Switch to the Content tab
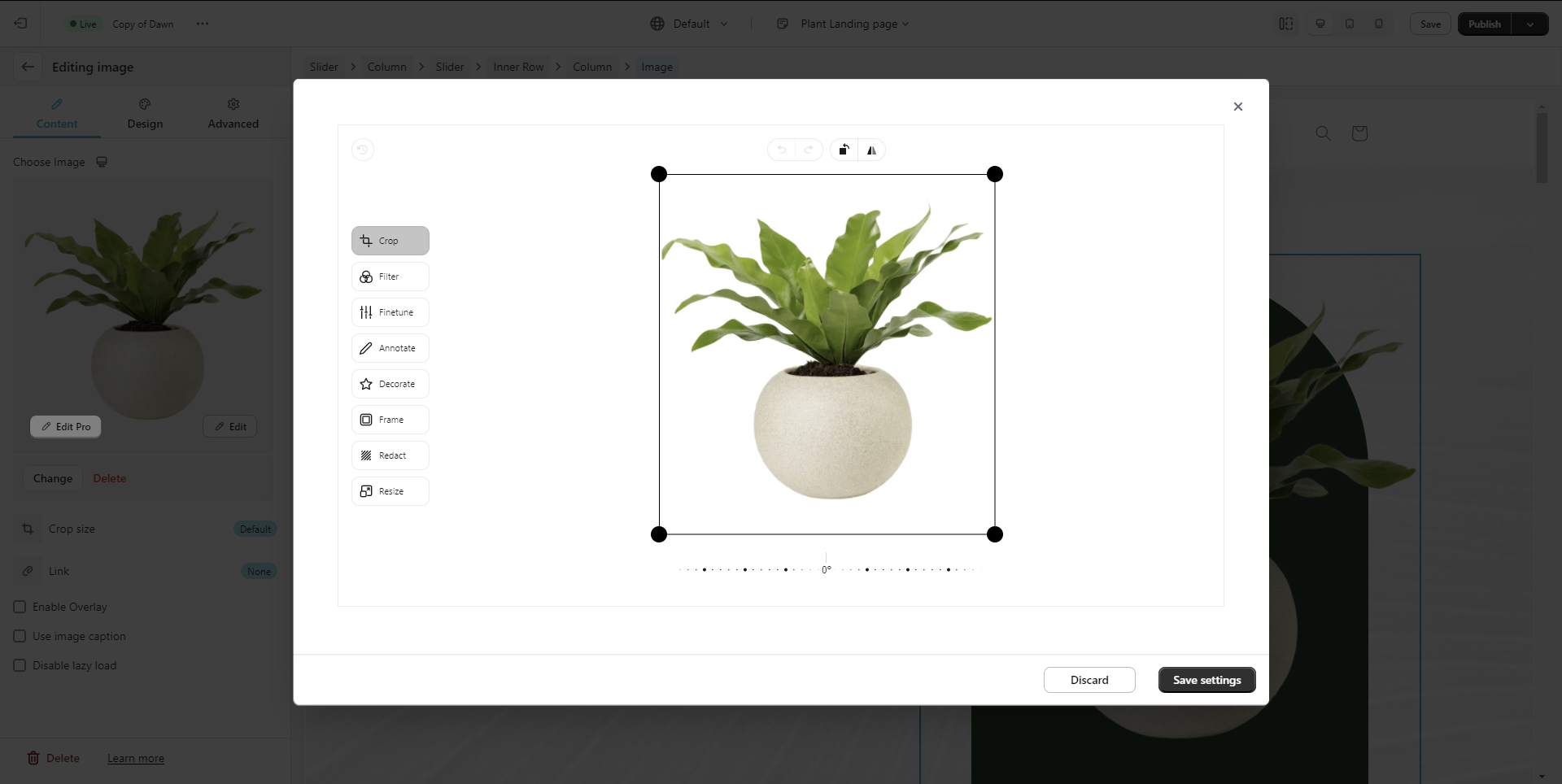Screen dimensions: 1562x784 click(x=57, y=114)
